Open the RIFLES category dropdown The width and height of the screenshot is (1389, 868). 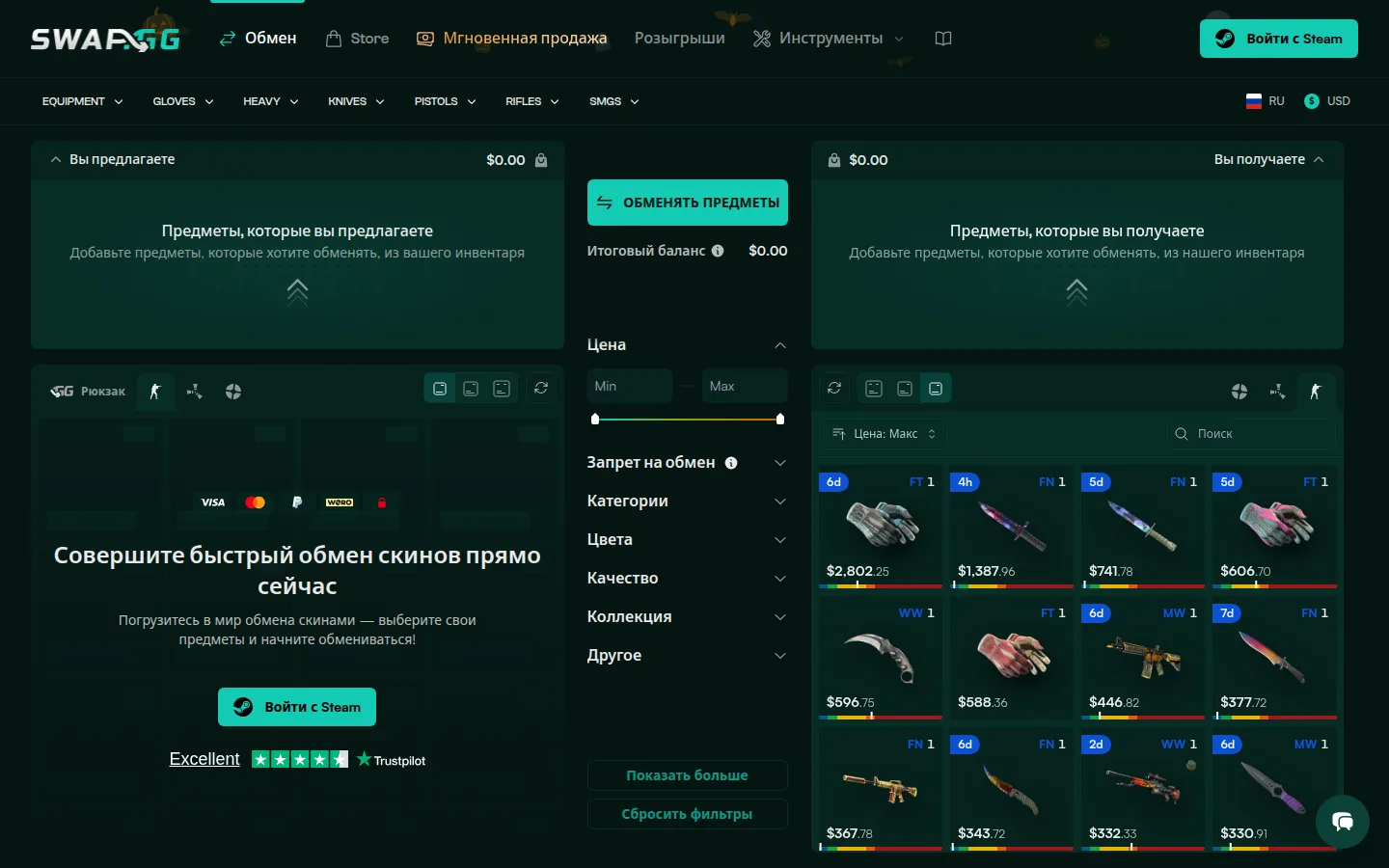(532, 101)
